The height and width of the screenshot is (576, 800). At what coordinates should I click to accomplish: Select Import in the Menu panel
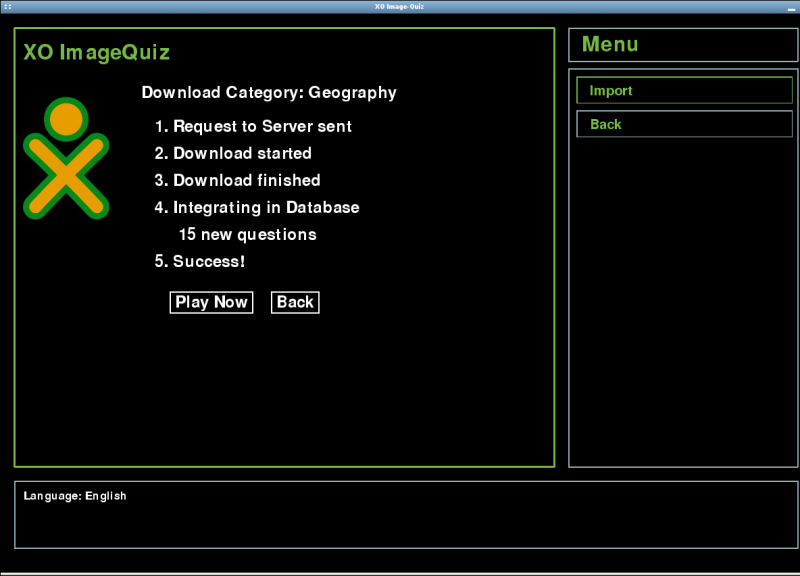(684, 91)
